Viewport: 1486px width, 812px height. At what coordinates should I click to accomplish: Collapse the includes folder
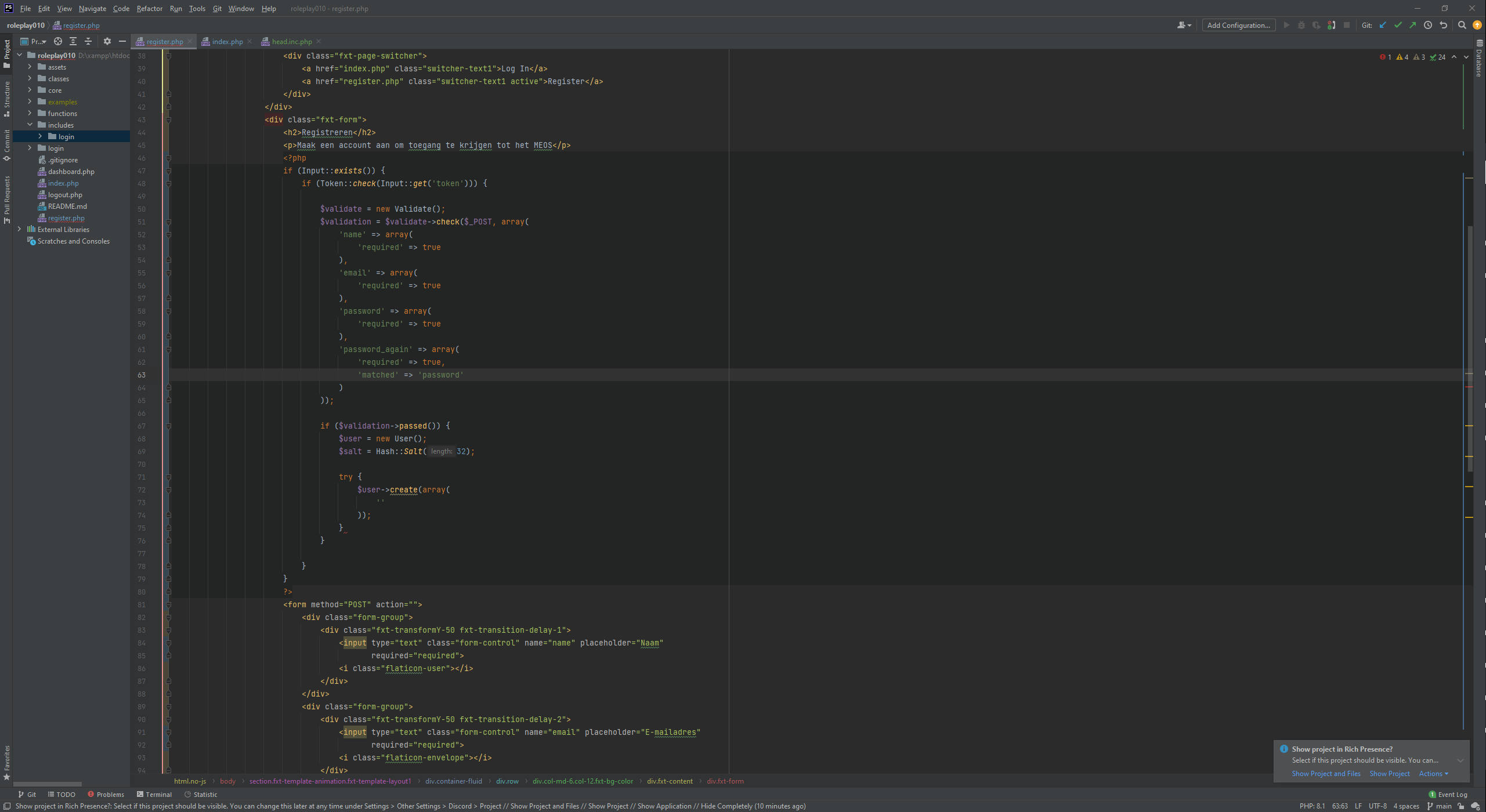(30, 125)
